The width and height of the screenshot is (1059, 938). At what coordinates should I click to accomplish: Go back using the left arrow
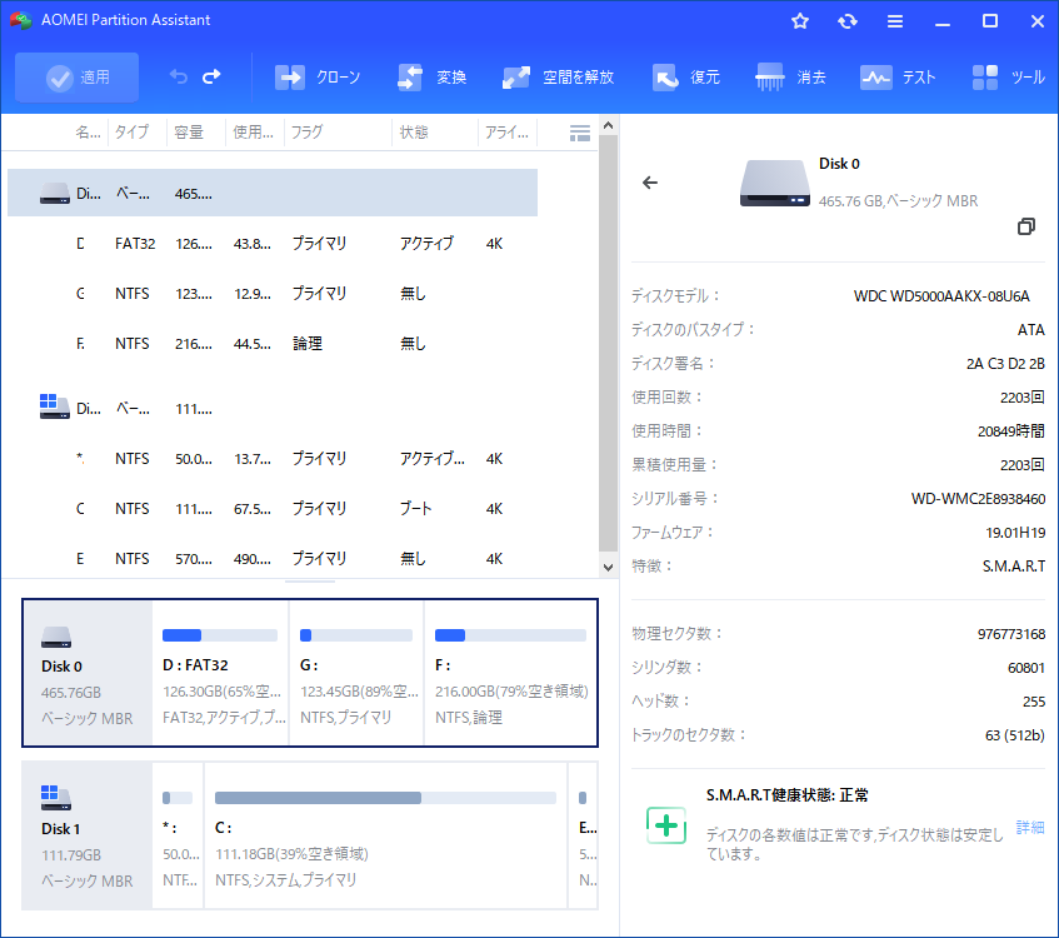click(650, 182)
